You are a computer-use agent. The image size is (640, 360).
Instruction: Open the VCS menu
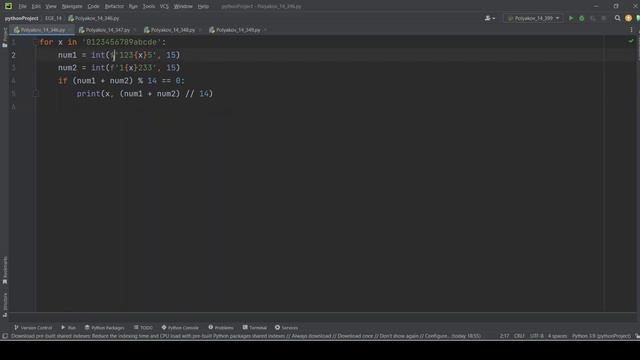click(x=164, y=6)
